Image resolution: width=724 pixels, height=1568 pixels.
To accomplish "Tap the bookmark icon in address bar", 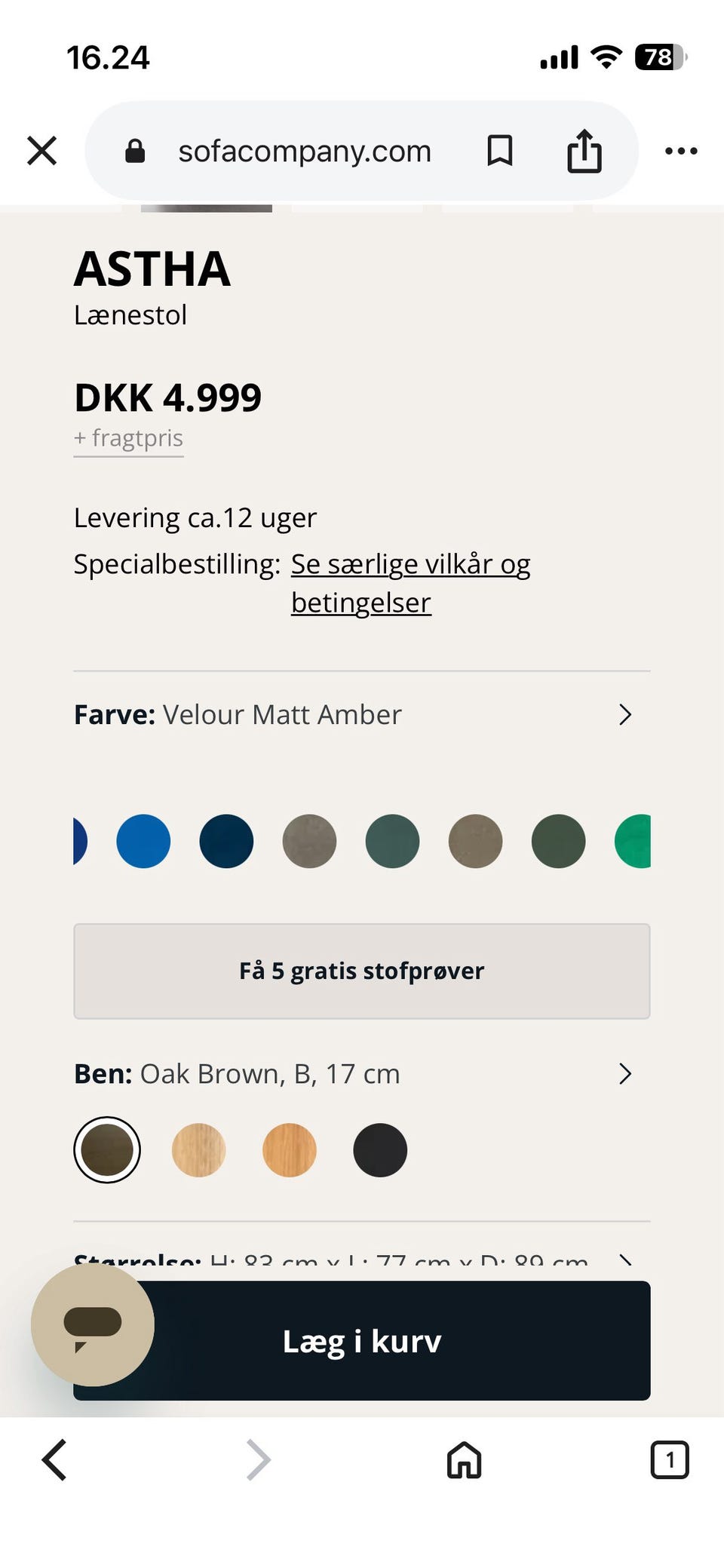I will point(499,151).
